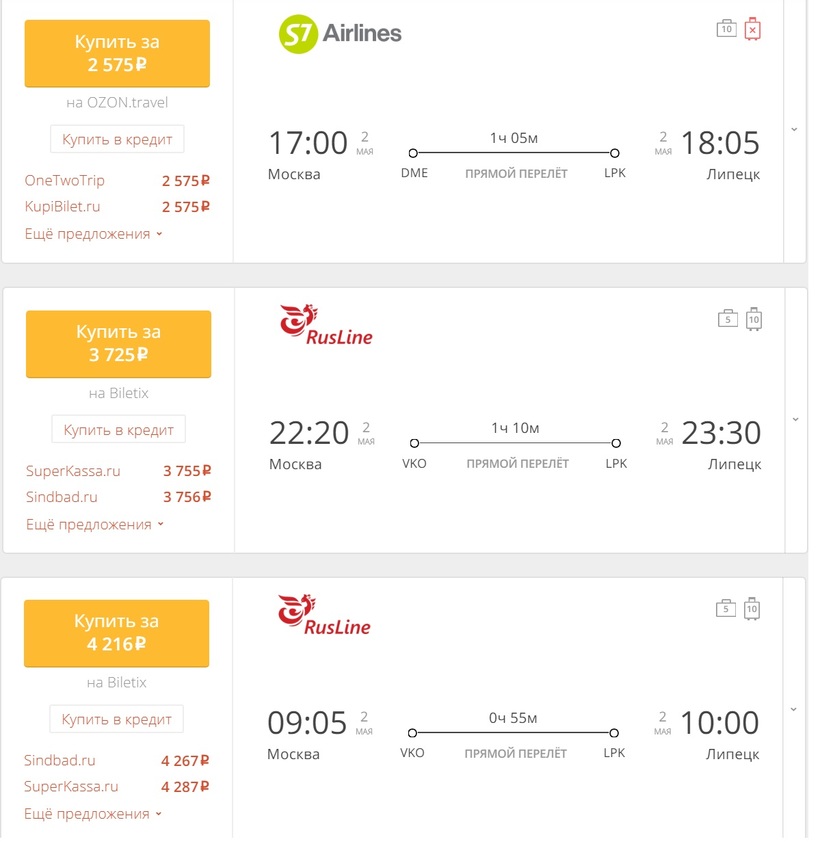Viewport: 820px width, 859px height.
Task: Click the RusLine logo on 09:05 flight
Action: 324,615
